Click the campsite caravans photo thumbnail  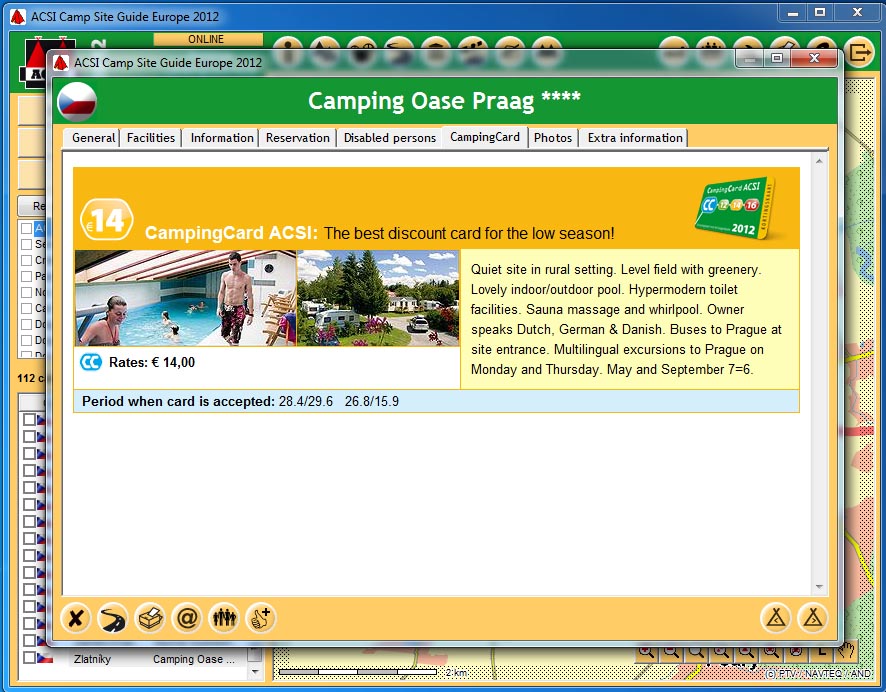click(x=378, y=298)
